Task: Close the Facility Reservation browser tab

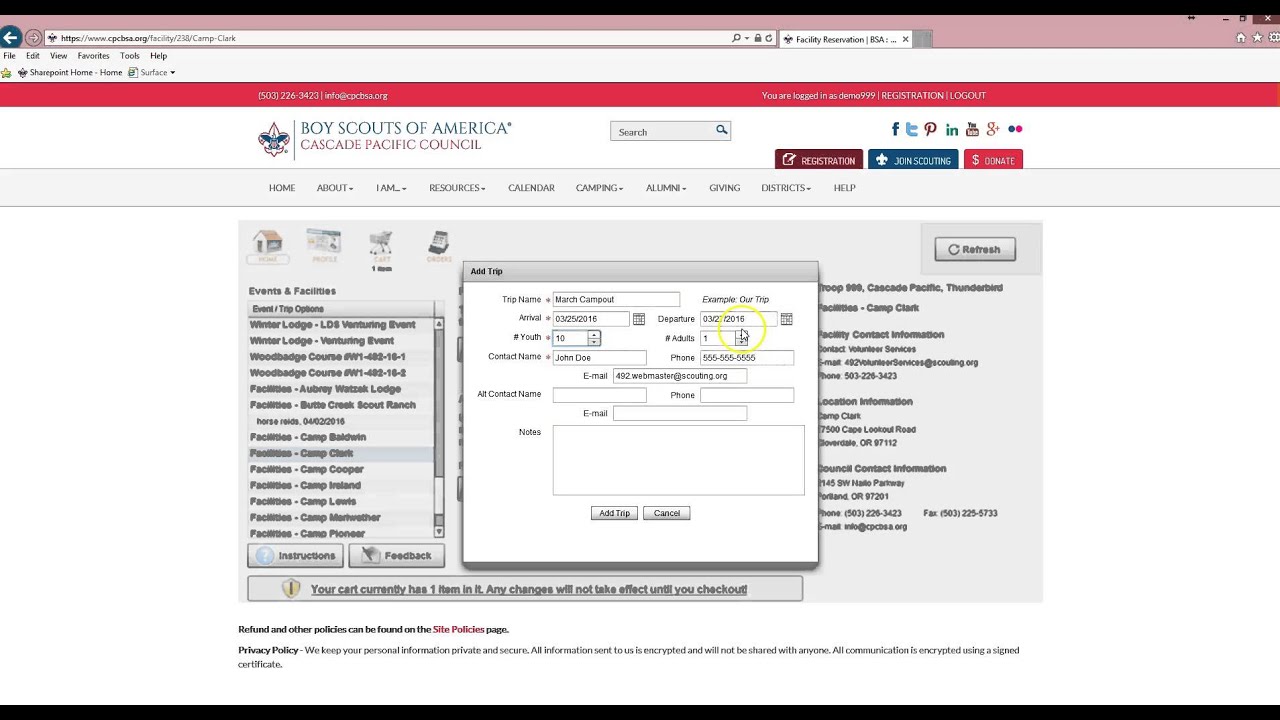Action: 905,39
